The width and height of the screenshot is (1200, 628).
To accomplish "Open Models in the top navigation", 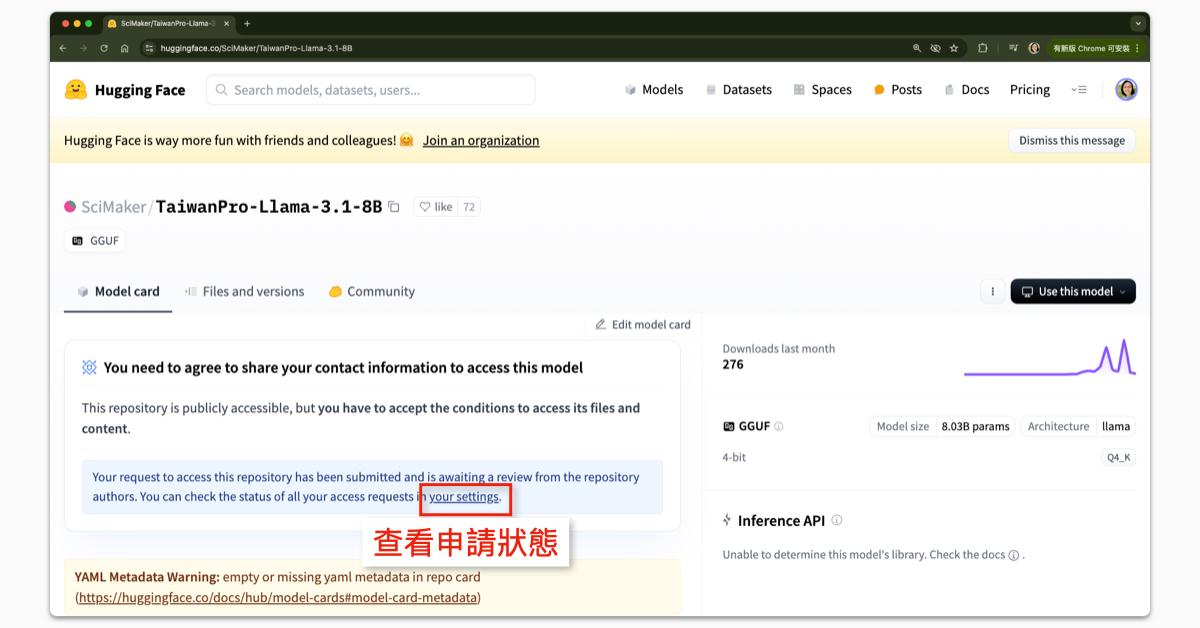I will pos(654,90).
